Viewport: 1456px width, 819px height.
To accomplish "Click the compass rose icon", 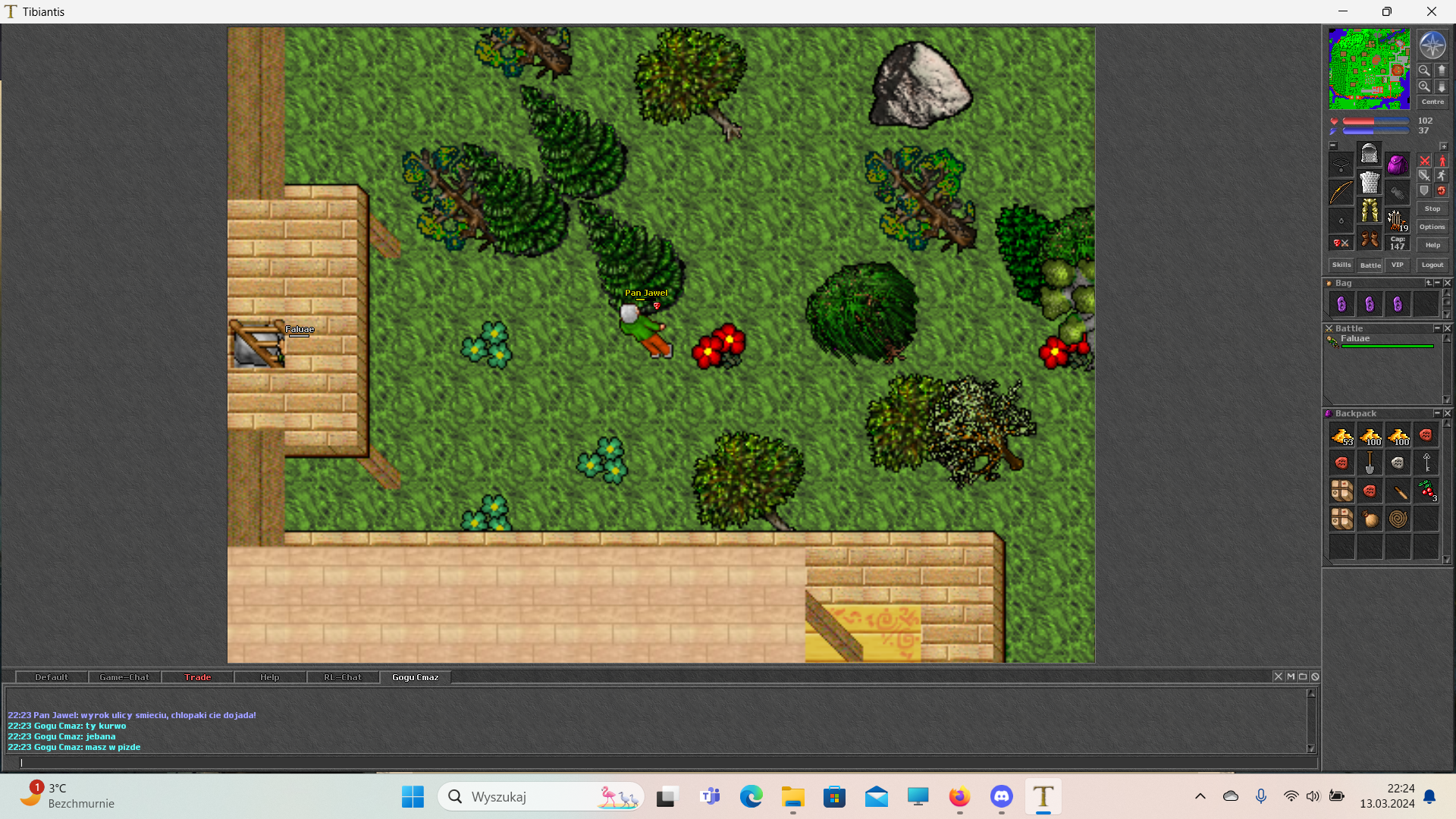I will click(1432, 45).
